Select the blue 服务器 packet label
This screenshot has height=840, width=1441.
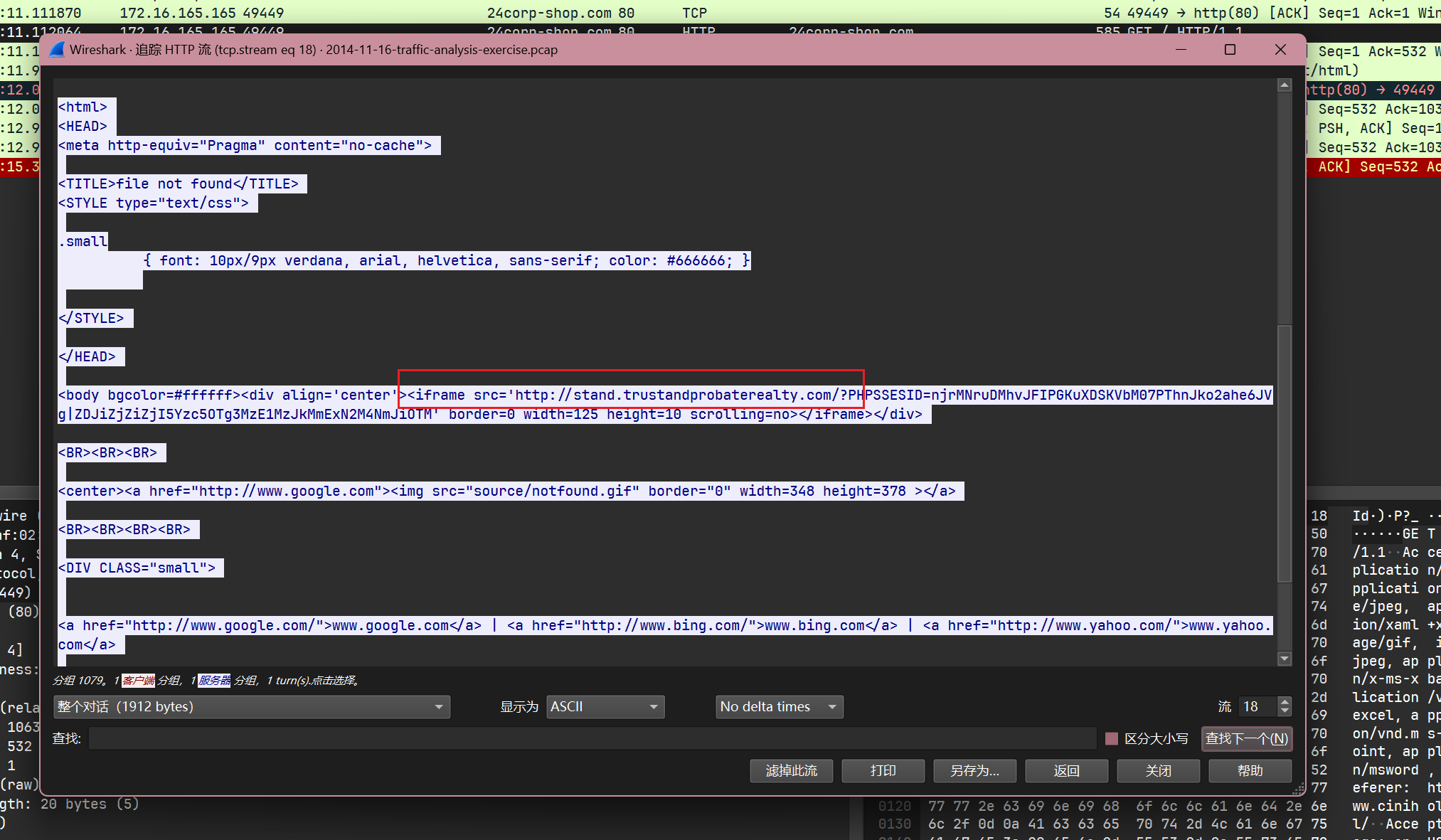(214, 681)
